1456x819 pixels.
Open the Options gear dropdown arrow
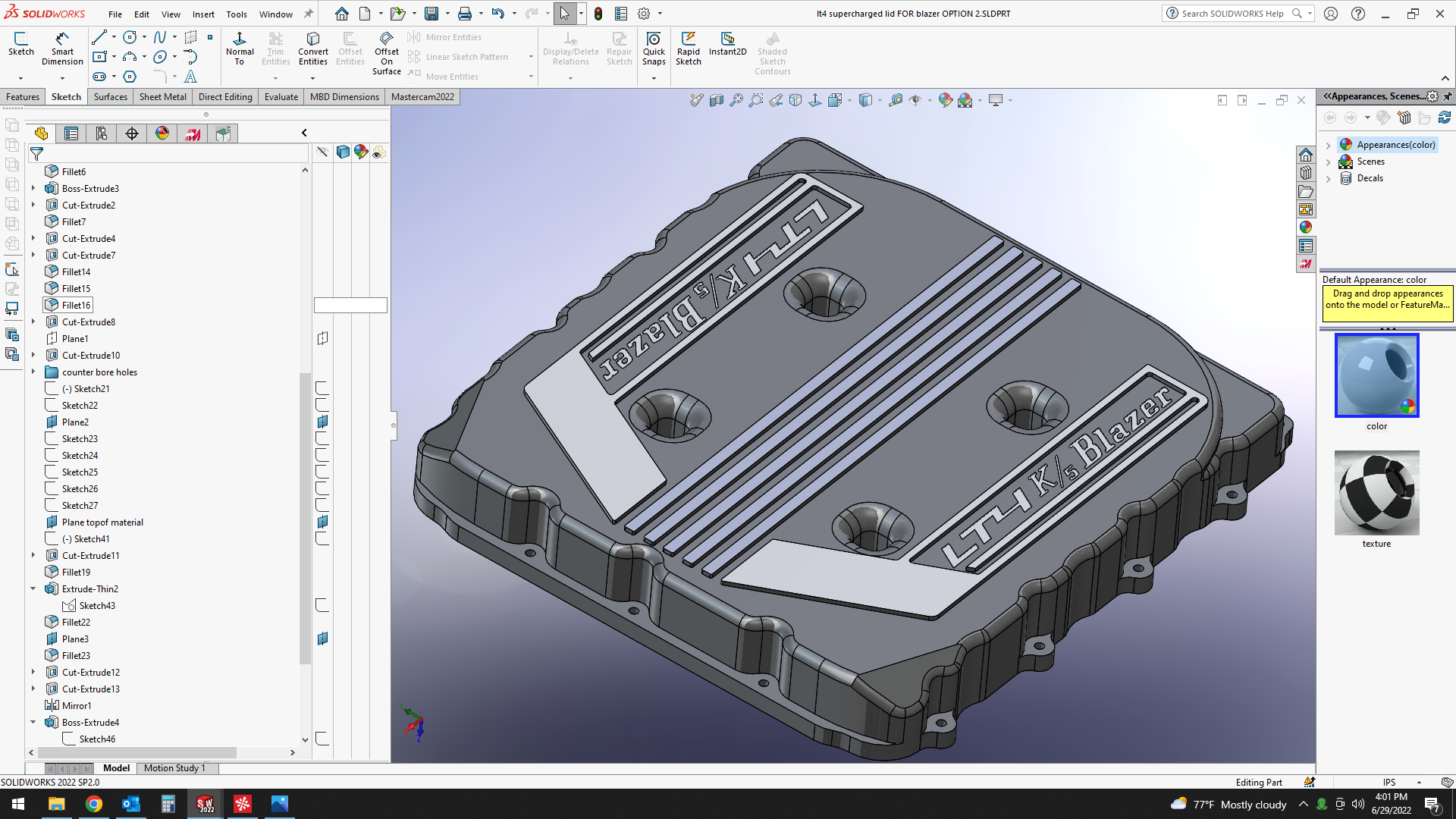(660, 14)
